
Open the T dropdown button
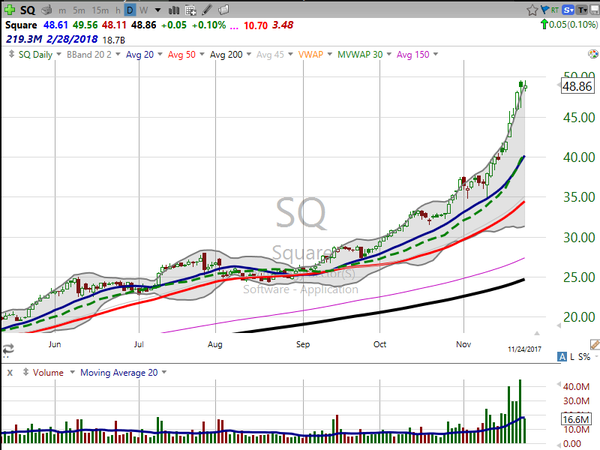(x=582, y=10)
